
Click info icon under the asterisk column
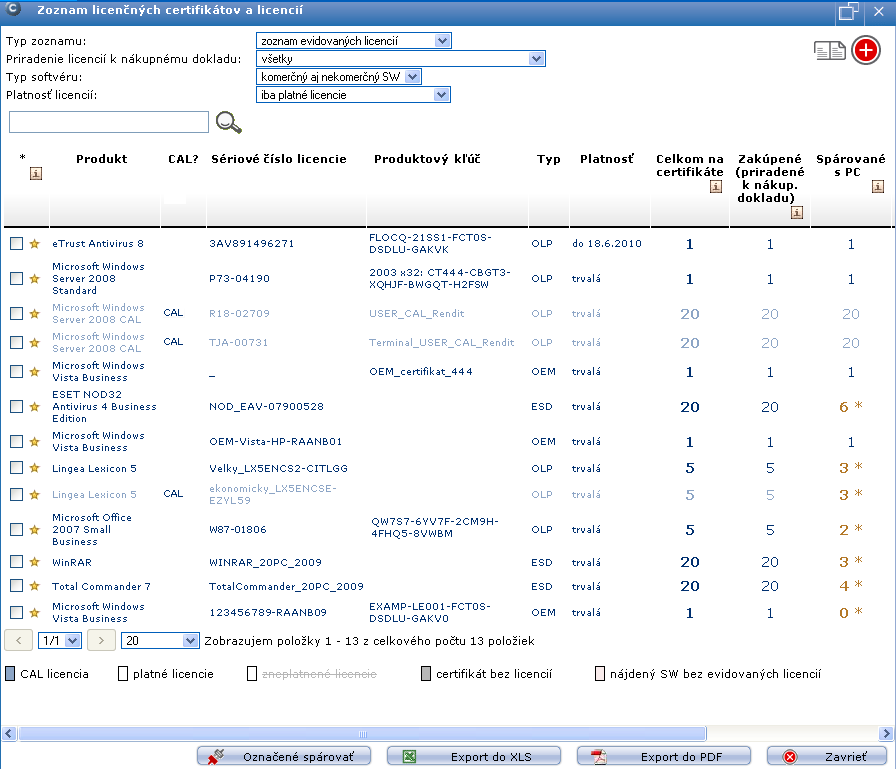(35, 174)
